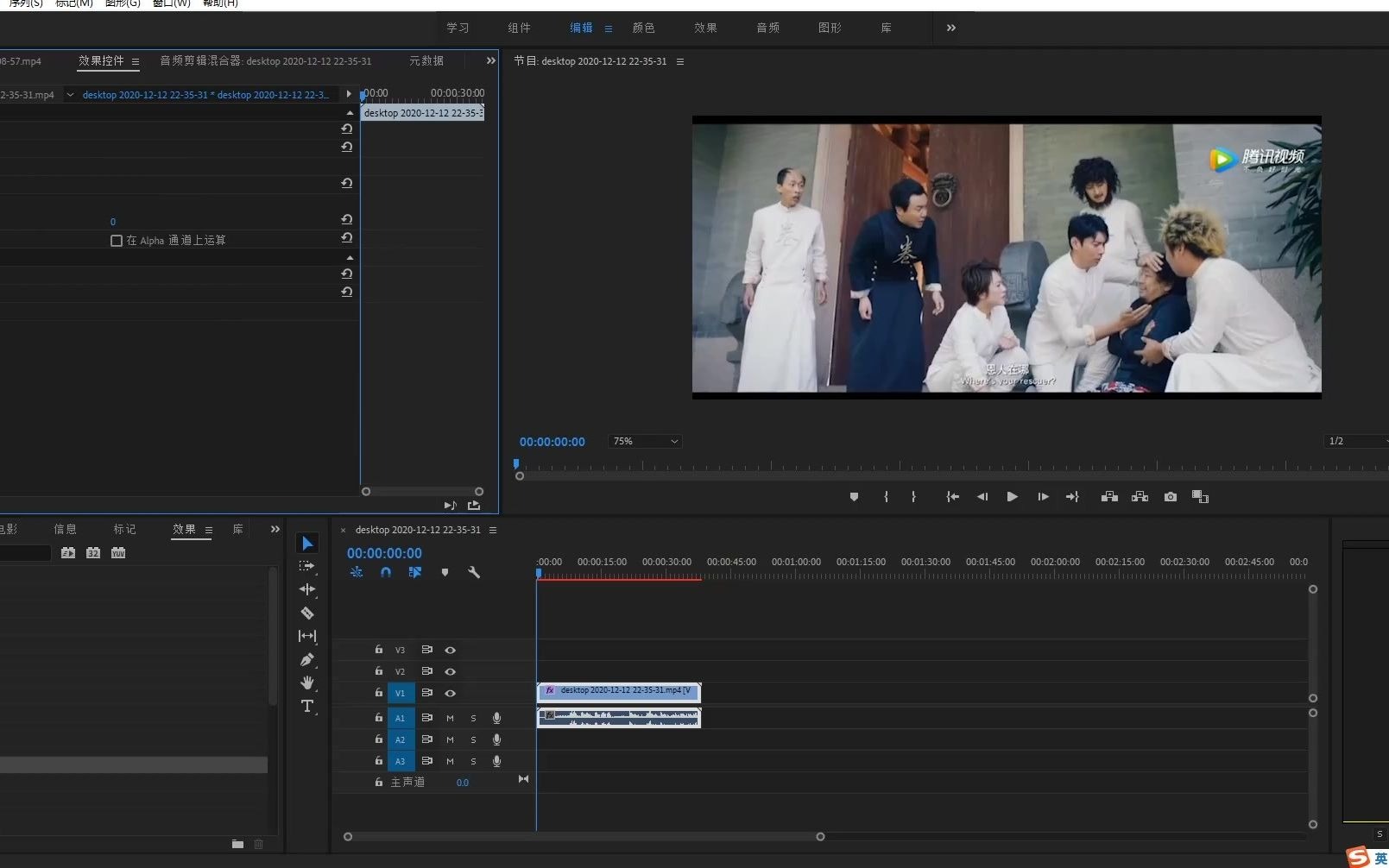Select the Razor tool
This screenshot has height=868, width=1389.
[x=307, y=613]
